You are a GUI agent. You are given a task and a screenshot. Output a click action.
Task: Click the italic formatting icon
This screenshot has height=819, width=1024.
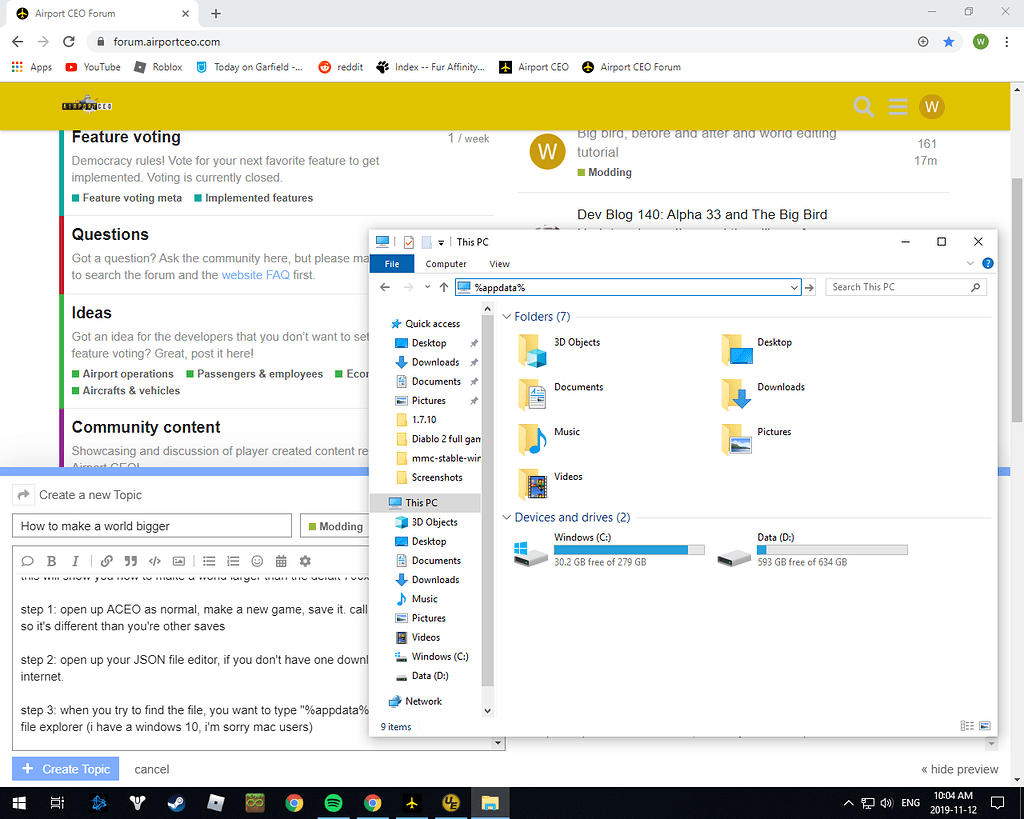[75, 561]
